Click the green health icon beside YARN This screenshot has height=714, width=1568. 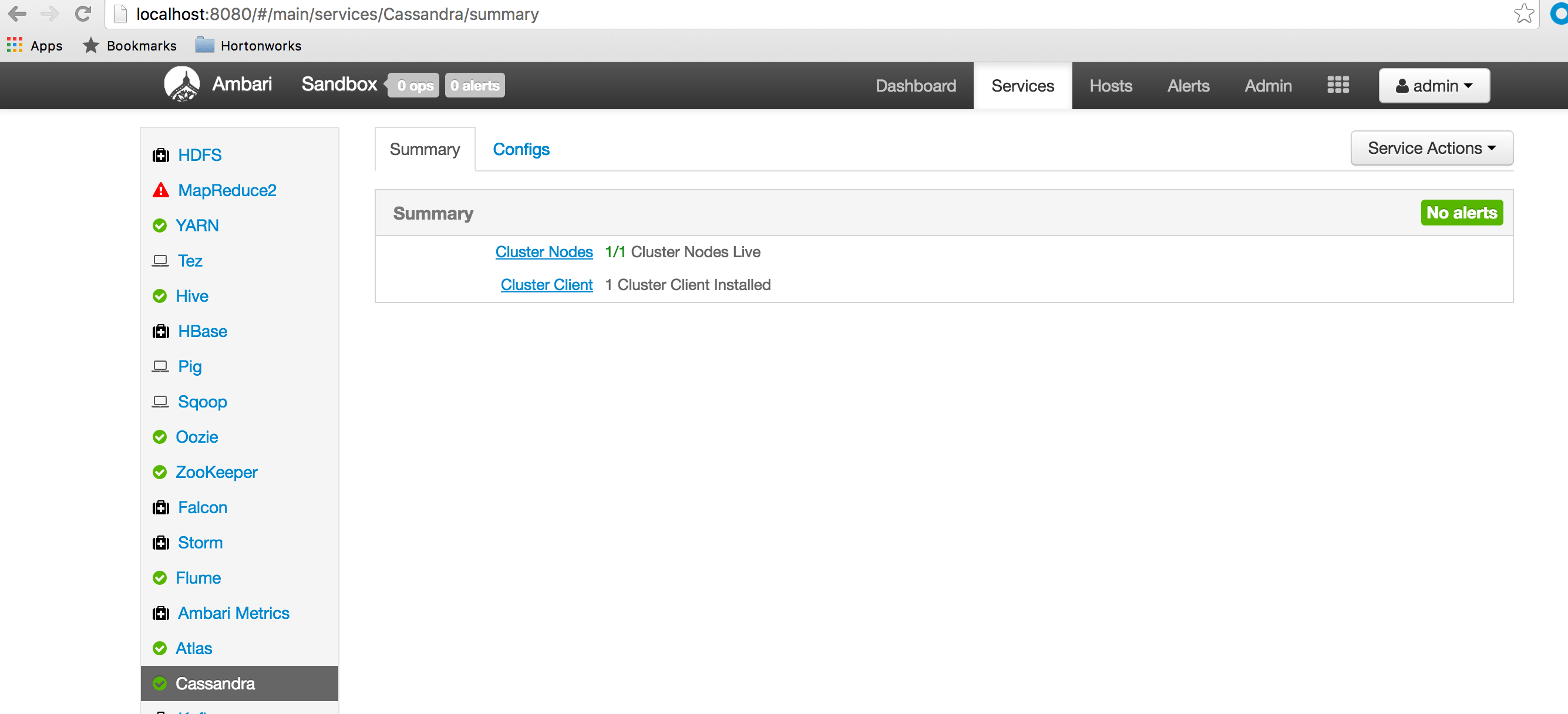click(160, 225)
